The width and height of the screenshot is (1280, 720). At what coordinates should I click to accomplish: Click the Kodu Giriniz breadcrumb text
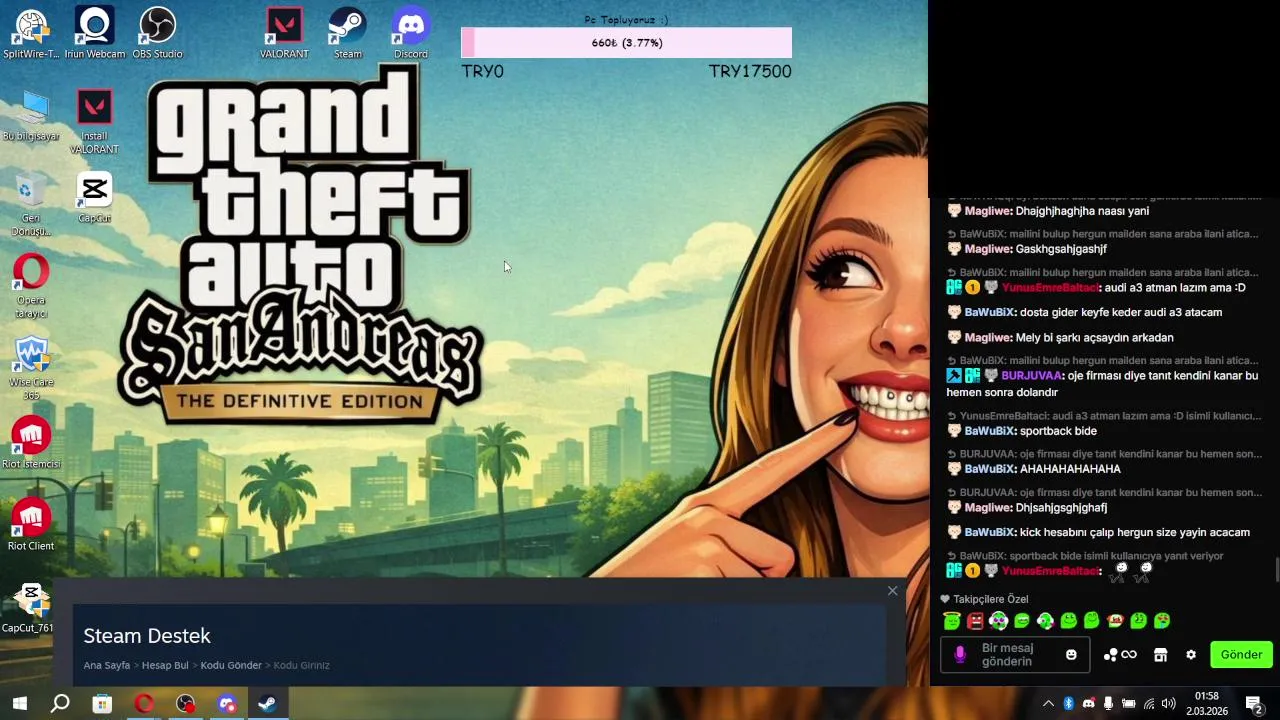(x=301, y=665)
